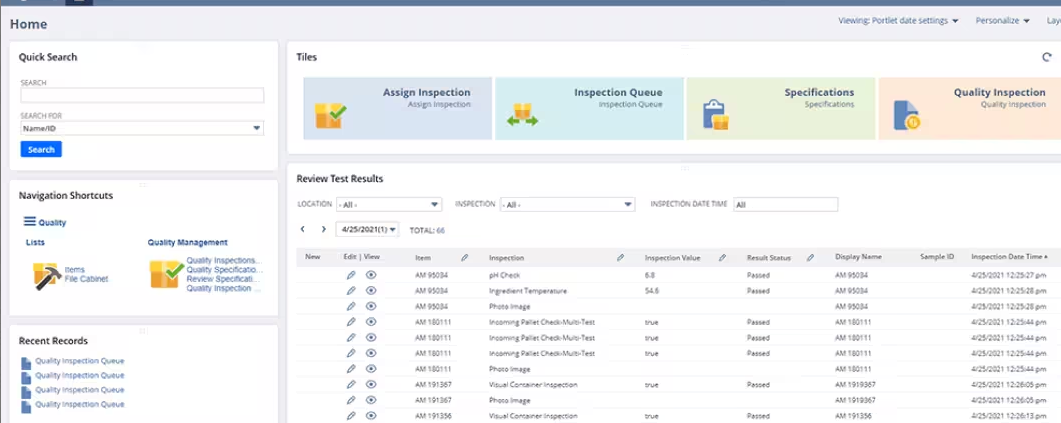The image size is (1061, 423).
Task: Open the 4/25/2021 date selector dropdown
Action: 369,230
